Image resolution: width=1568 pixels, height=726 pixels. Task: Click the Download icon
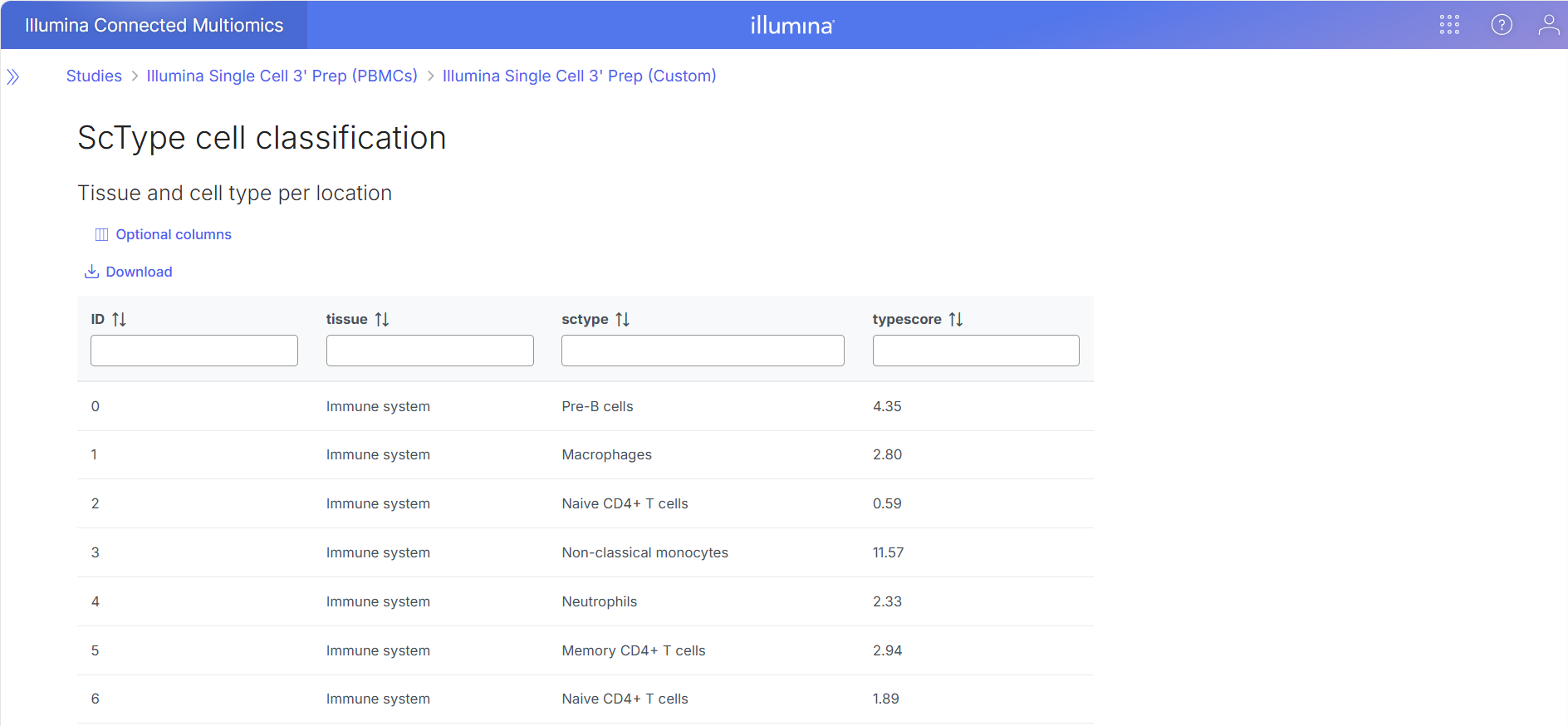[x=92, y=272]
